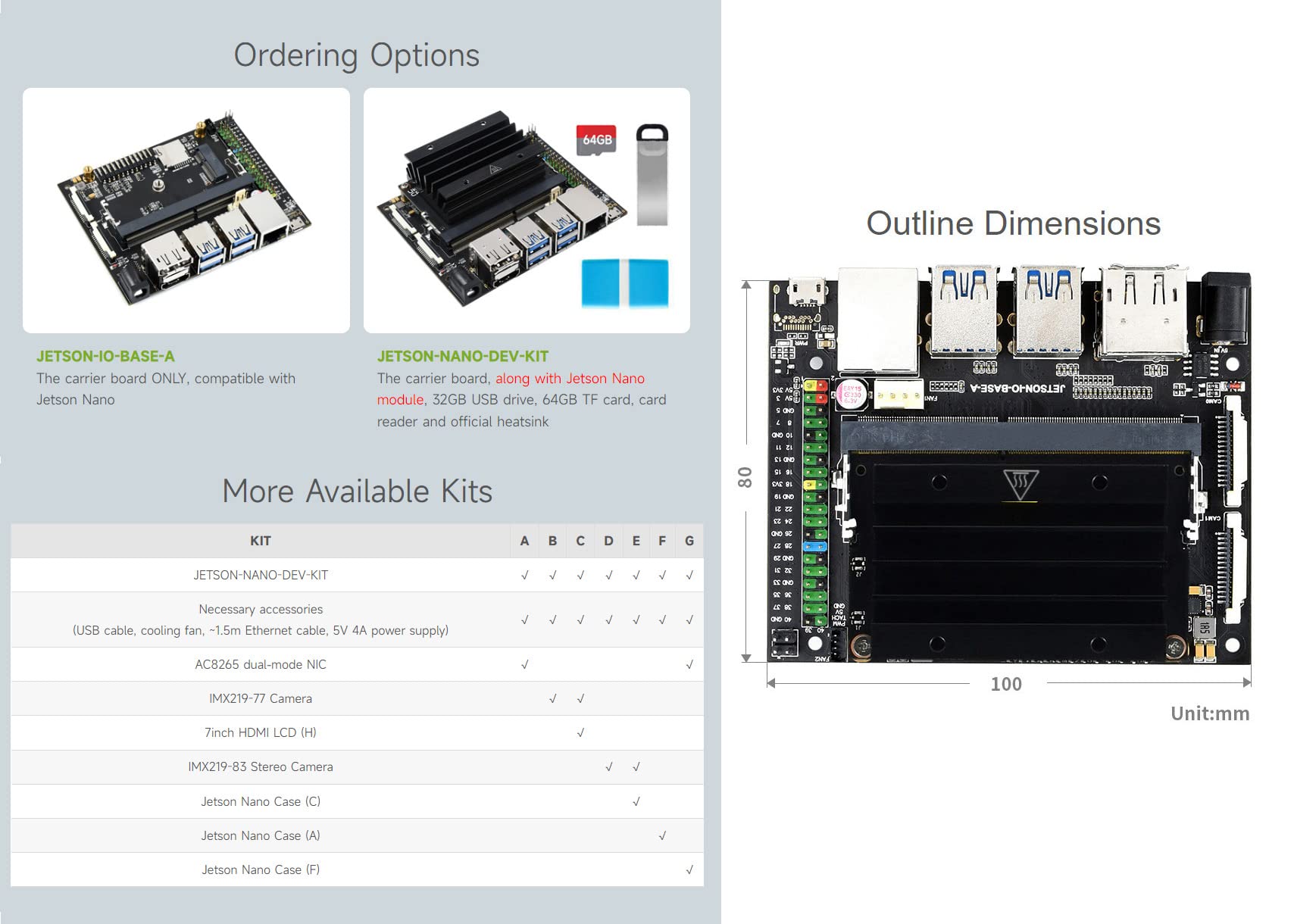Select the JETSON-IO-BASE-A green title

(x=105, y=356)
